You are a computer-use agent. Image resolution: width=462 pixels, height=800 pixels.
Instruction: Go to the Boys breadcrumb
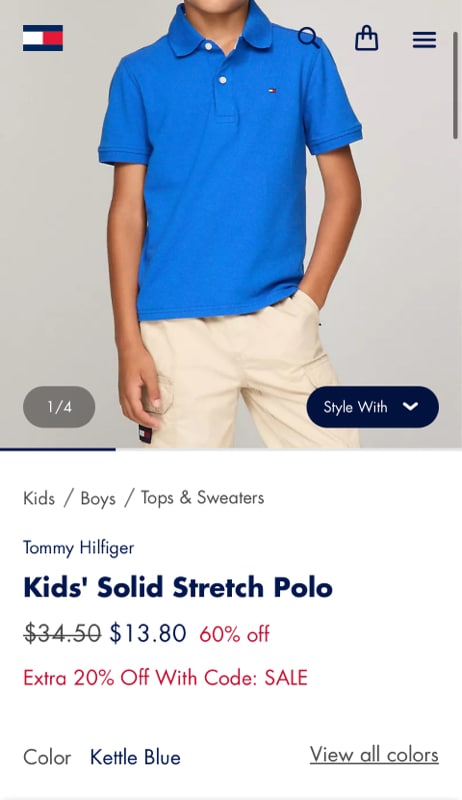(98, 498)
